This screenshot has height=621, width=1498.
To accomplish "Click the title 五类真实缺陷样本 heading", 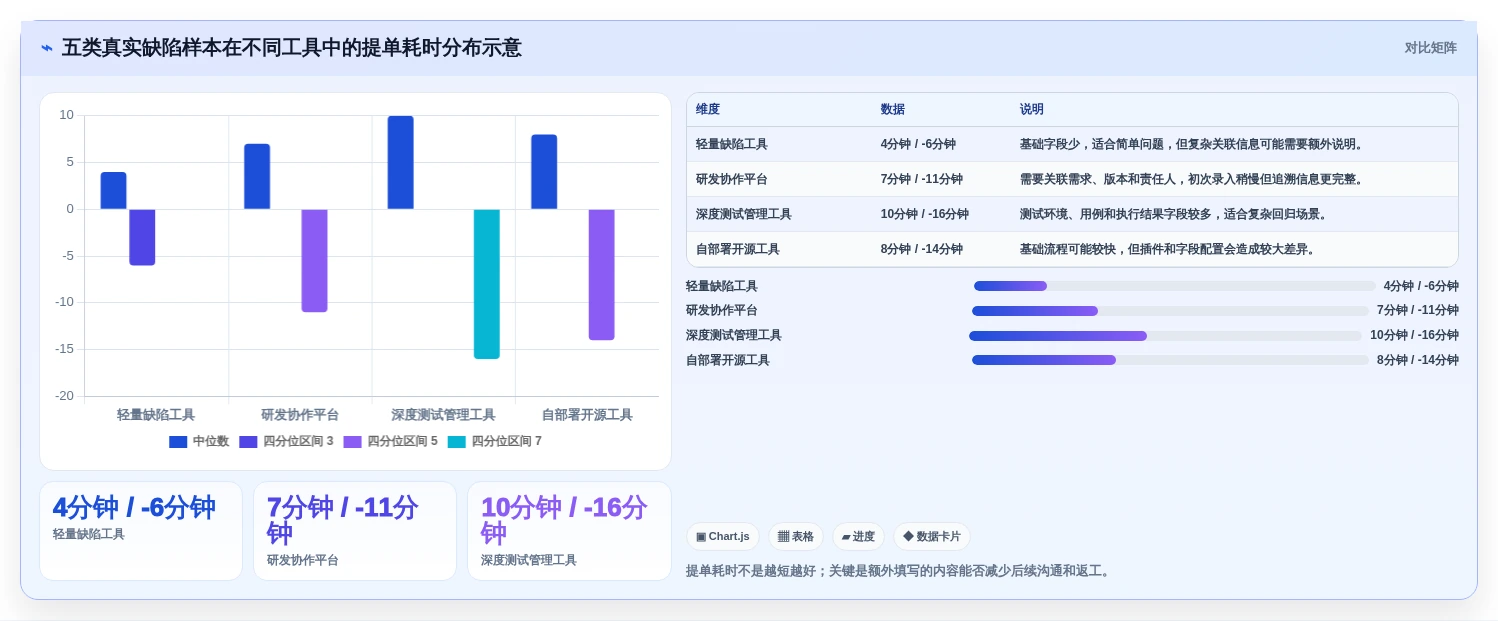I will click(x=291, y=48).
